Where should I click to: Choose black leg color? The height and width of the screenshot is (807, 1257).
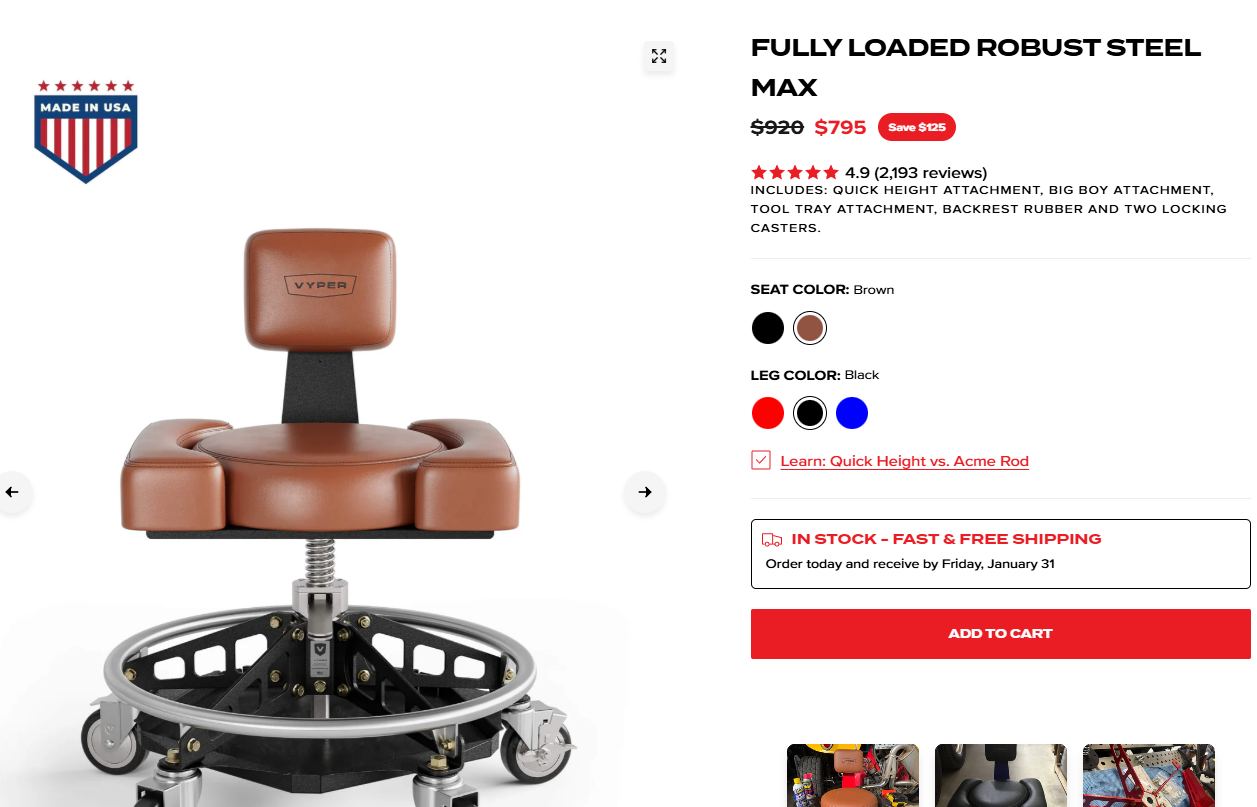click(810, 413)
